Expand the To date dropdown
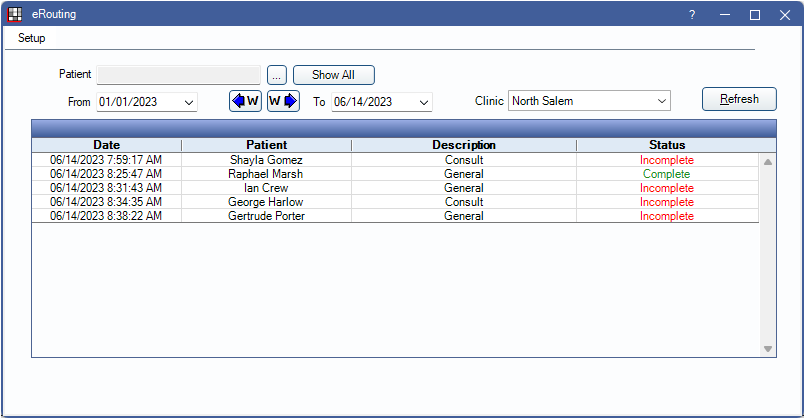 click(x=423, y=102)
